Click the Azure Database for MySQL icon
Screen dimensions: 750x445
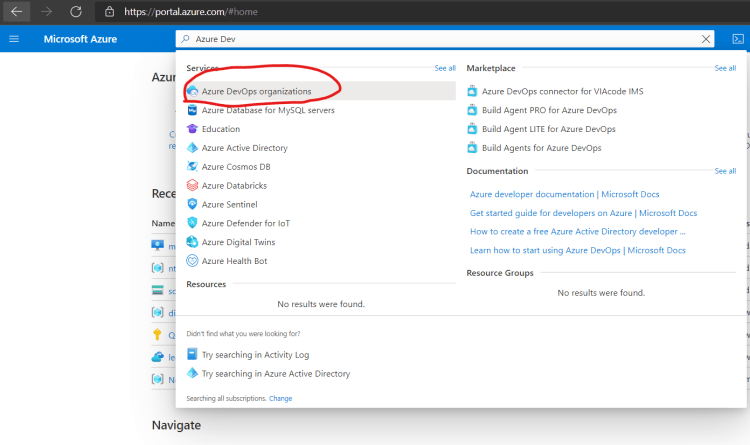point(192,110)
